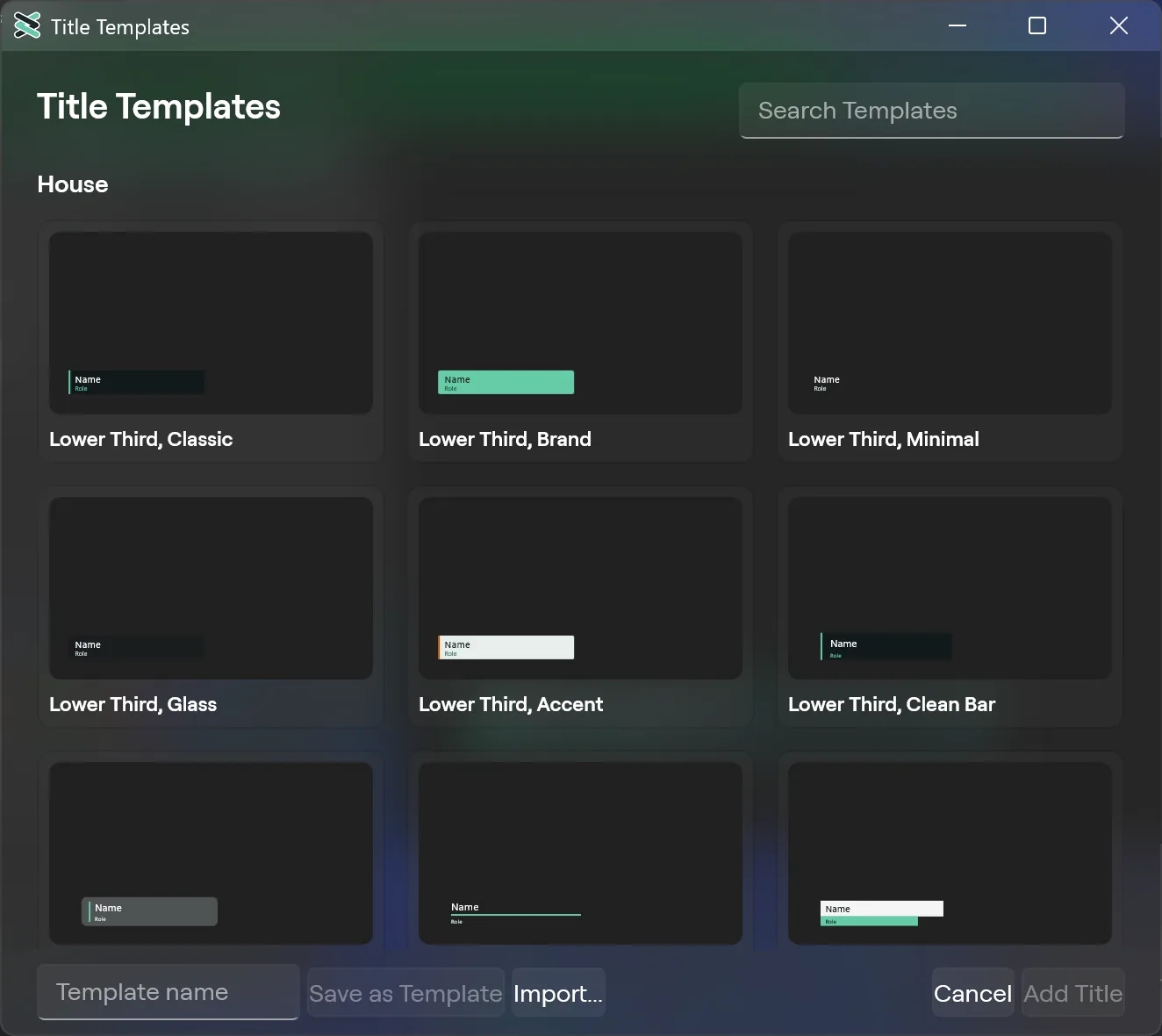Click the "Lower Third, Minimal" label
The width and height of the screenshot is (1162, 1036).
[884, 440]
